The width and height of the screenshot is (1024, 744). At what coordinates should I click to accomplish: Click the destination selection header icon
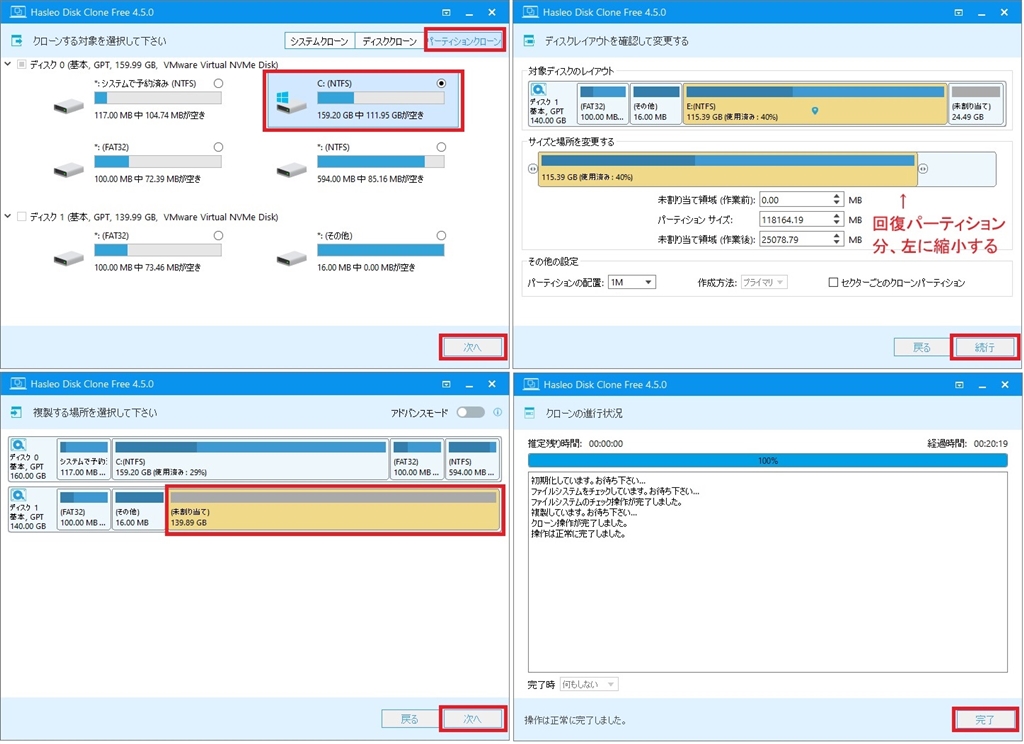(x=17, y=412)
